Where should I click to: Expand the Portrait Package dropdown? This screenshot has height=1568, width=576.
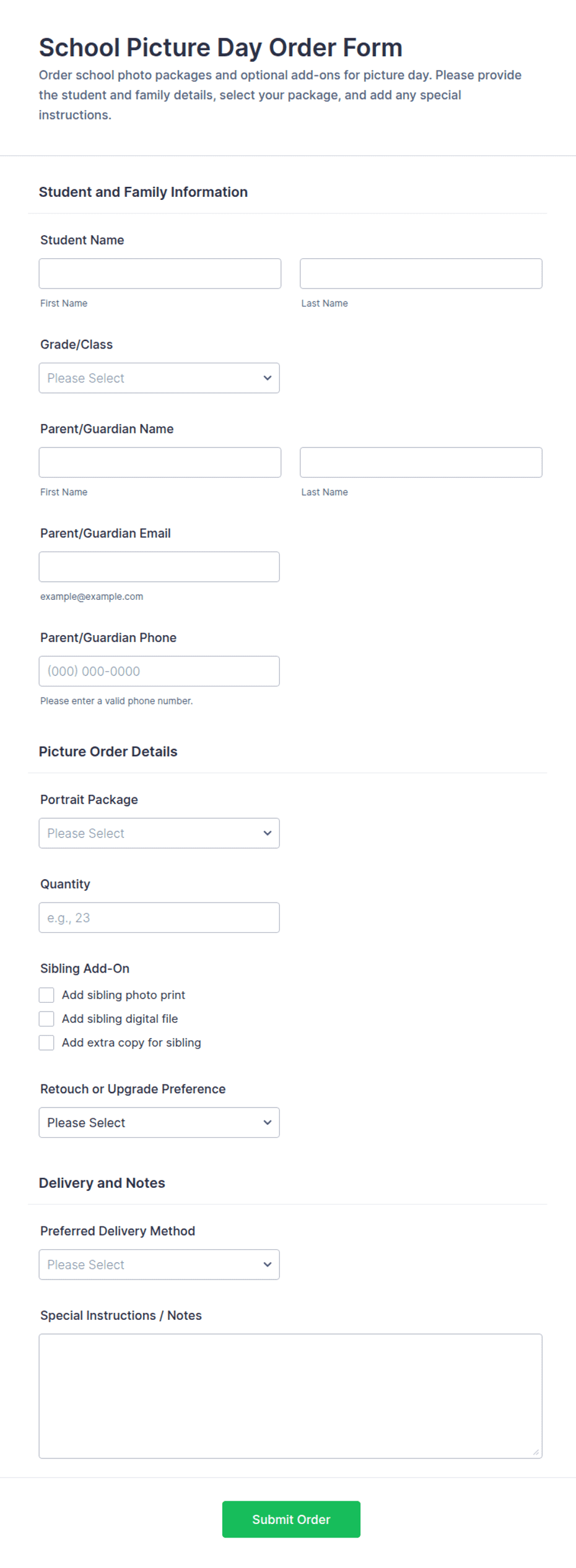point(159,833)
